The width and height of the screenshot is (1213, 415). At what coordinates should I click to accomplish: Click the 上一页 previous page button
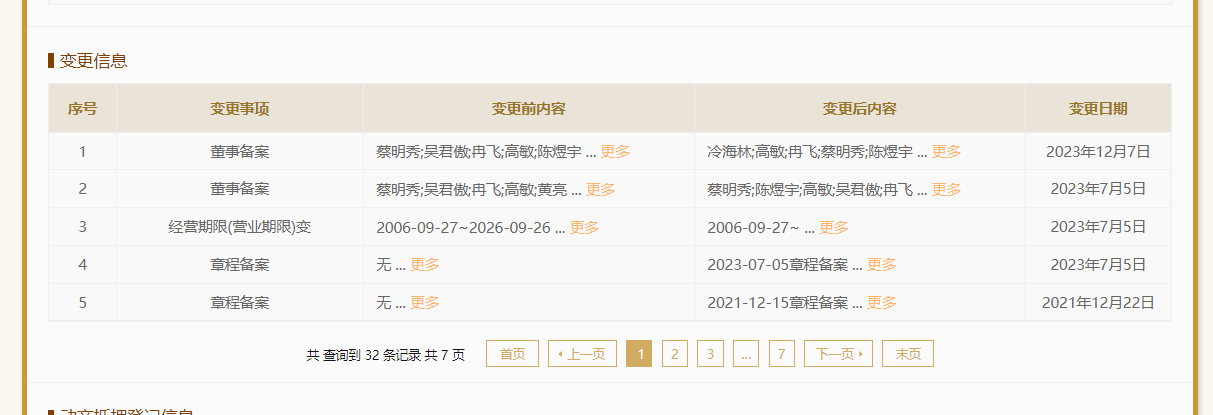click(582, 354)
